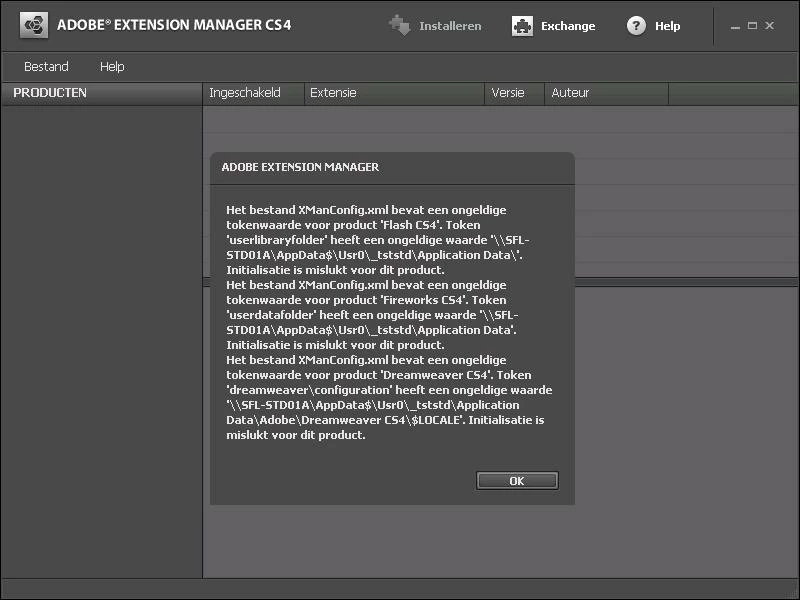Sort by the Extensie column header
This screenshot has width=800, height=600.
click(394, 93)
